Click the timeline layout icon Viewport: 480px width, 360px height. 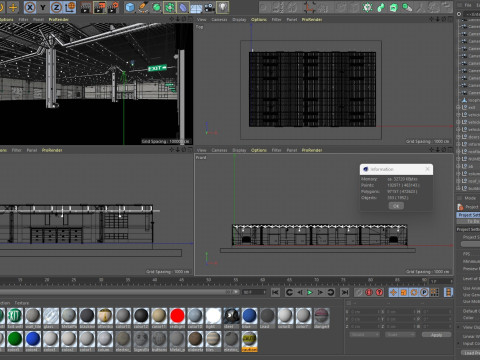448,292
